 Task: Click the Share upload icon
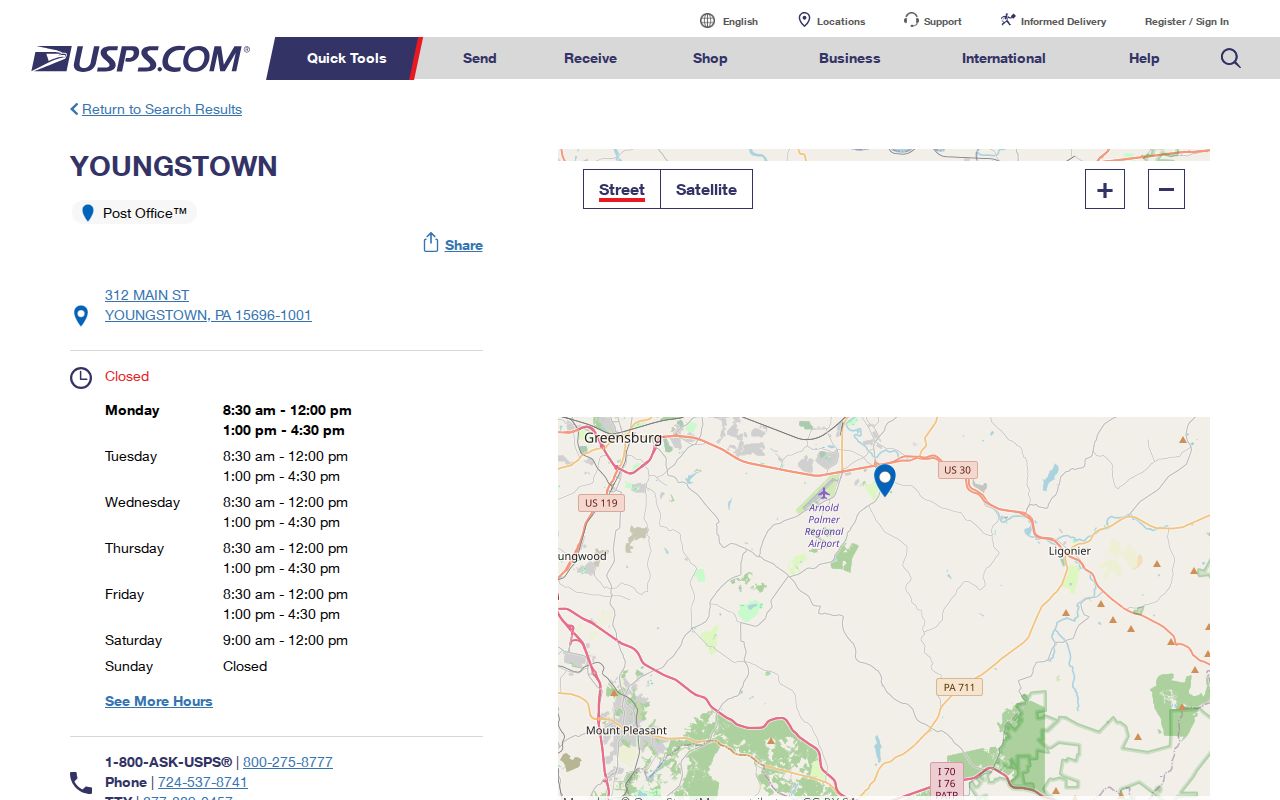pos(431,243)
